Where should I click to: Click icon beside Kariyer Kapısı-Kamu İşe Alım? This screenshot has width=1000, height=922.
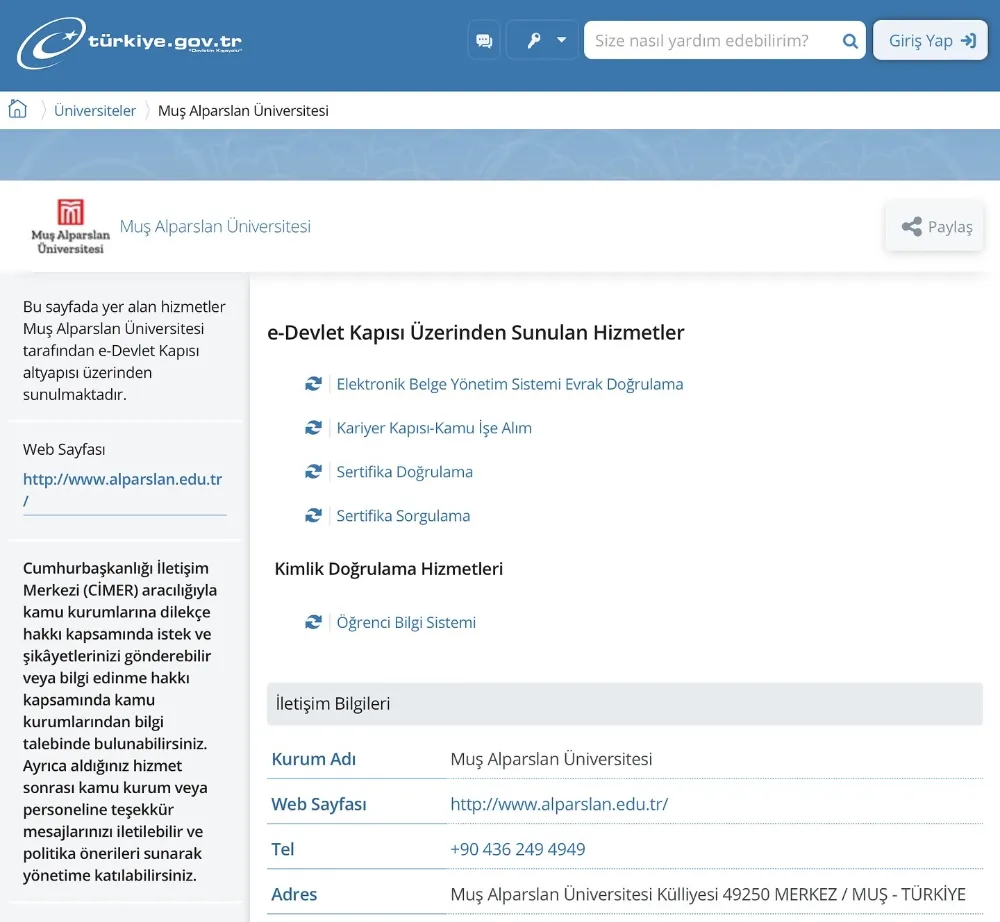tap(314, 428)
